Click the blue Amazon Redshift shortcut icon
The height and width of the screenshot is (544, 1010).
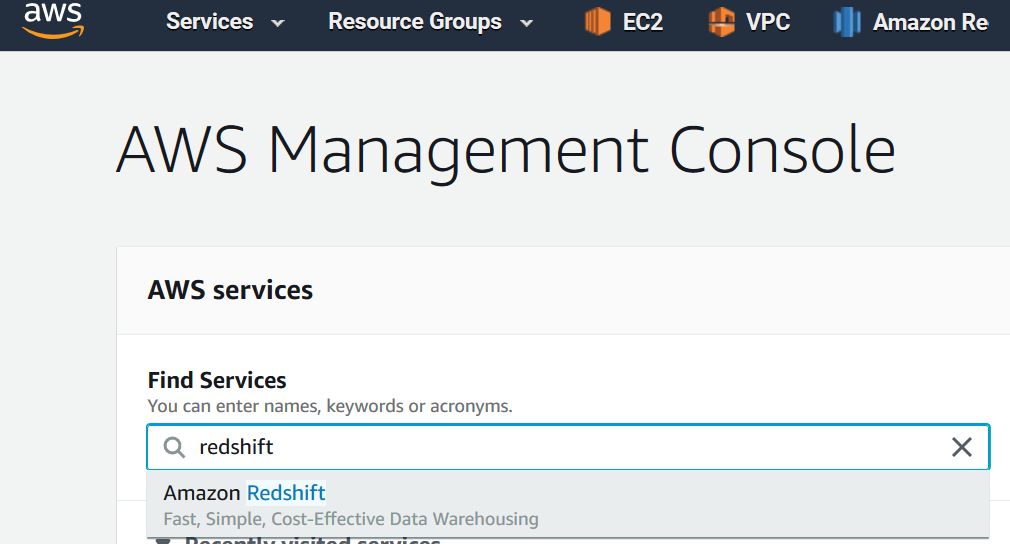pos(847,21)
